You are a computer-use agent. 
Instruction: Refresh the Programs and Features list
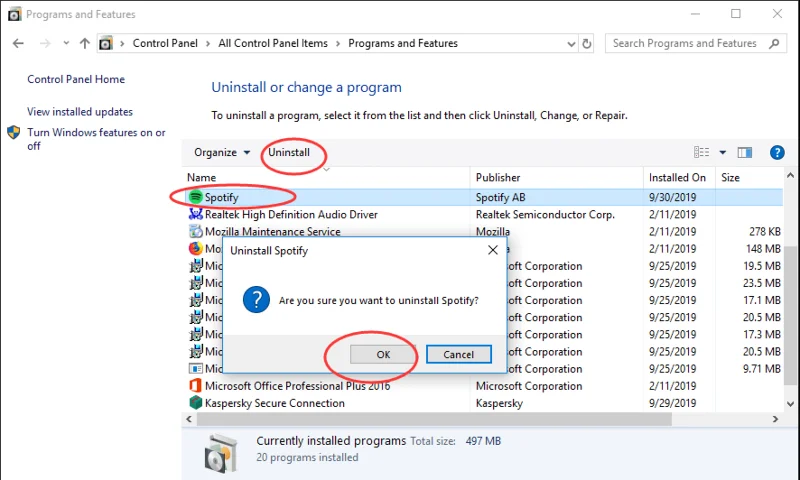[587, 44]
